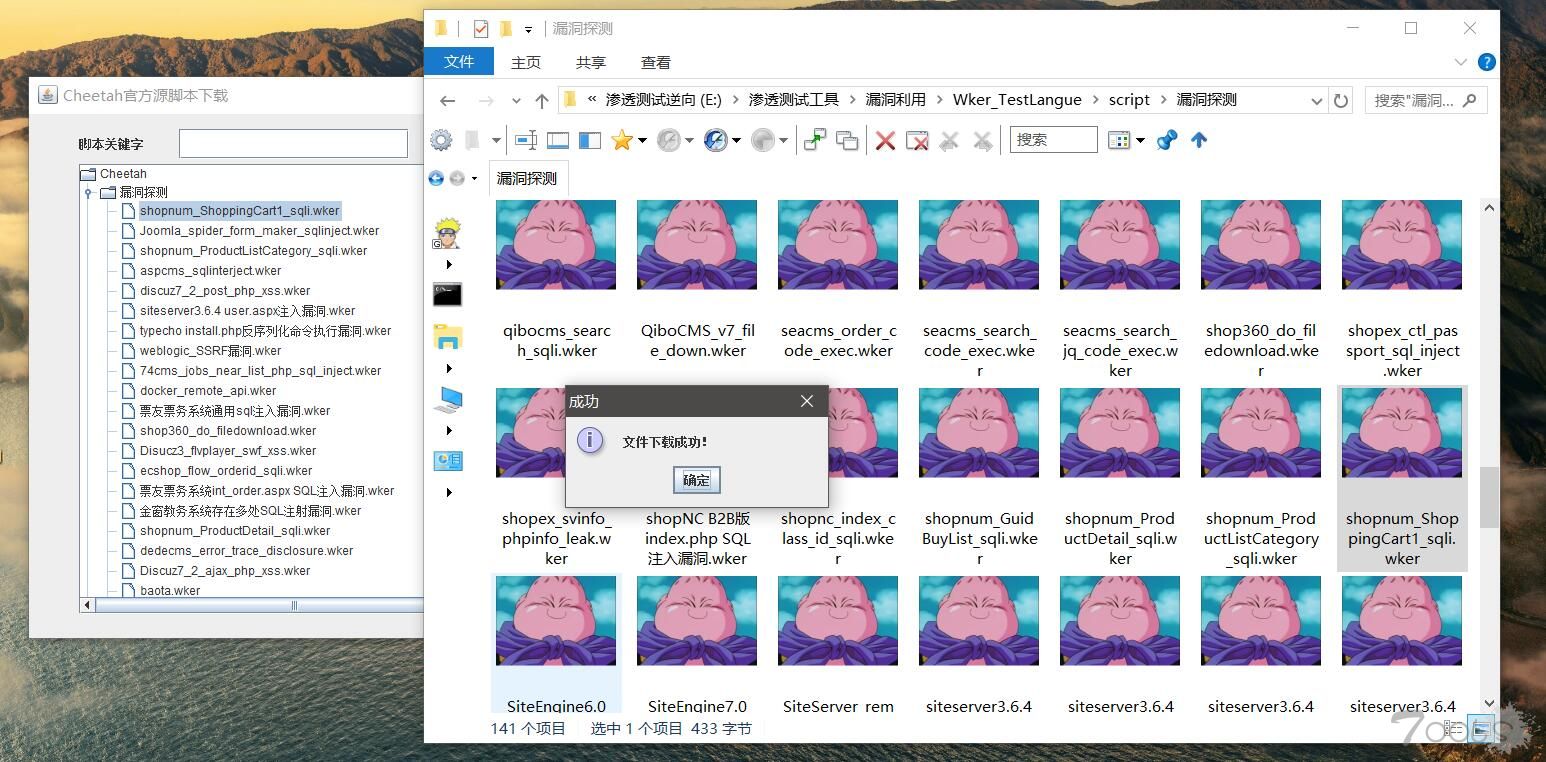Screen dimensions: 1546x762
Task: Open the quick access toolbar customize arrow
Action: [528, 30]
